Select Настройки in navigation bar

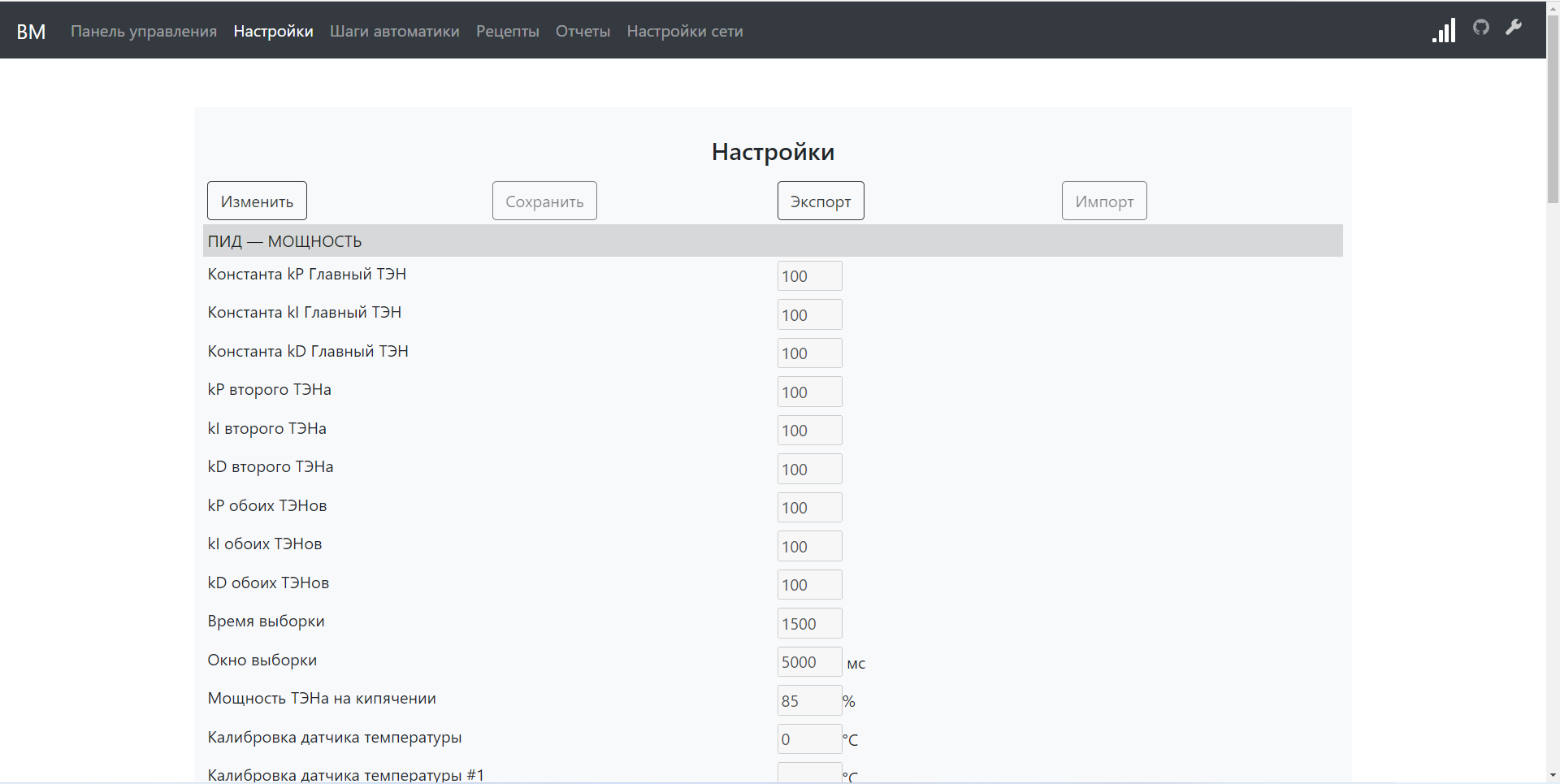tap(273, 31)
